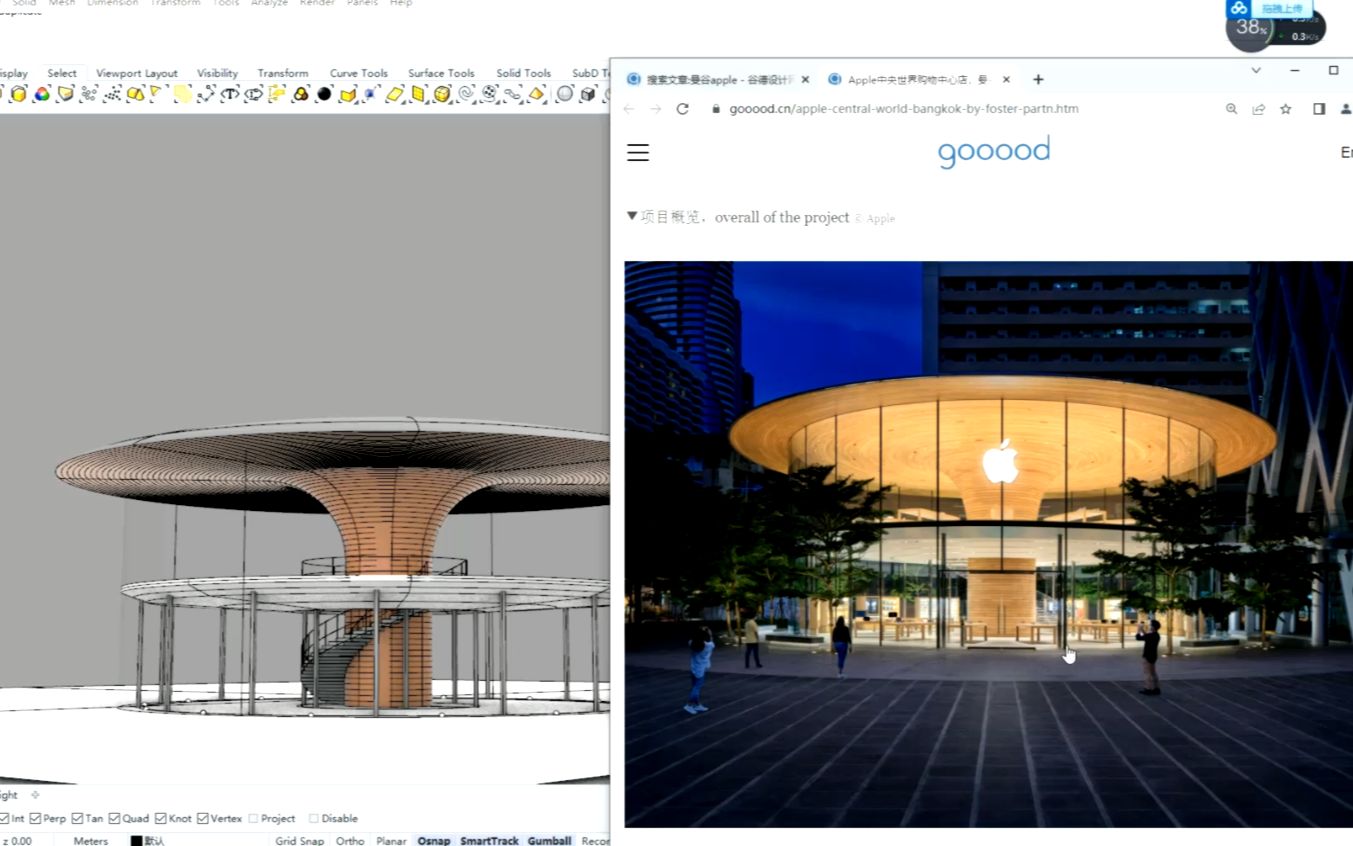
Task: Click the open yellow box polysurface select icon
Action: click(x=347, y=94)
